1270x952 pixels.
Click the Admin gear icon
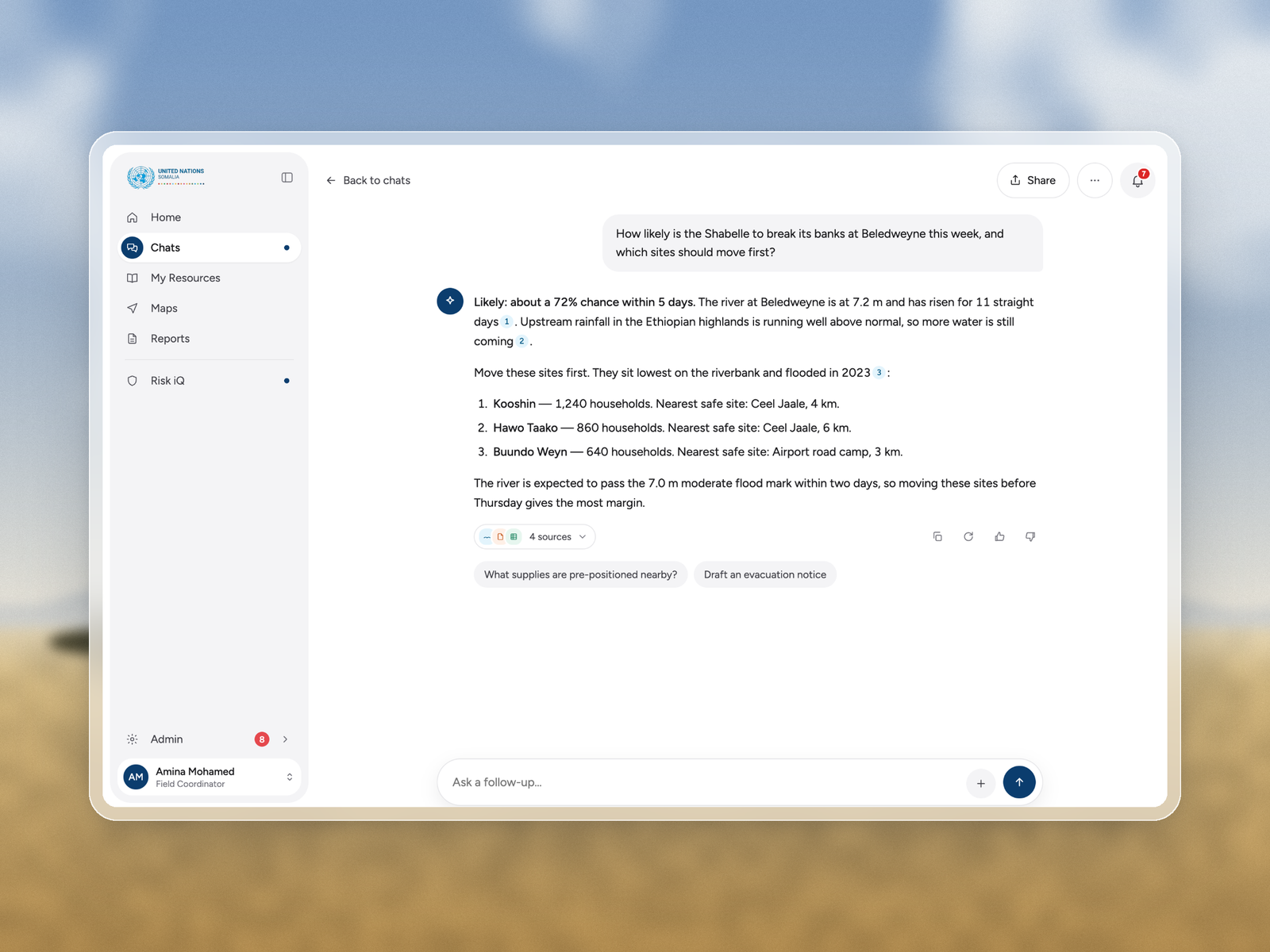(x=133, y=739)
